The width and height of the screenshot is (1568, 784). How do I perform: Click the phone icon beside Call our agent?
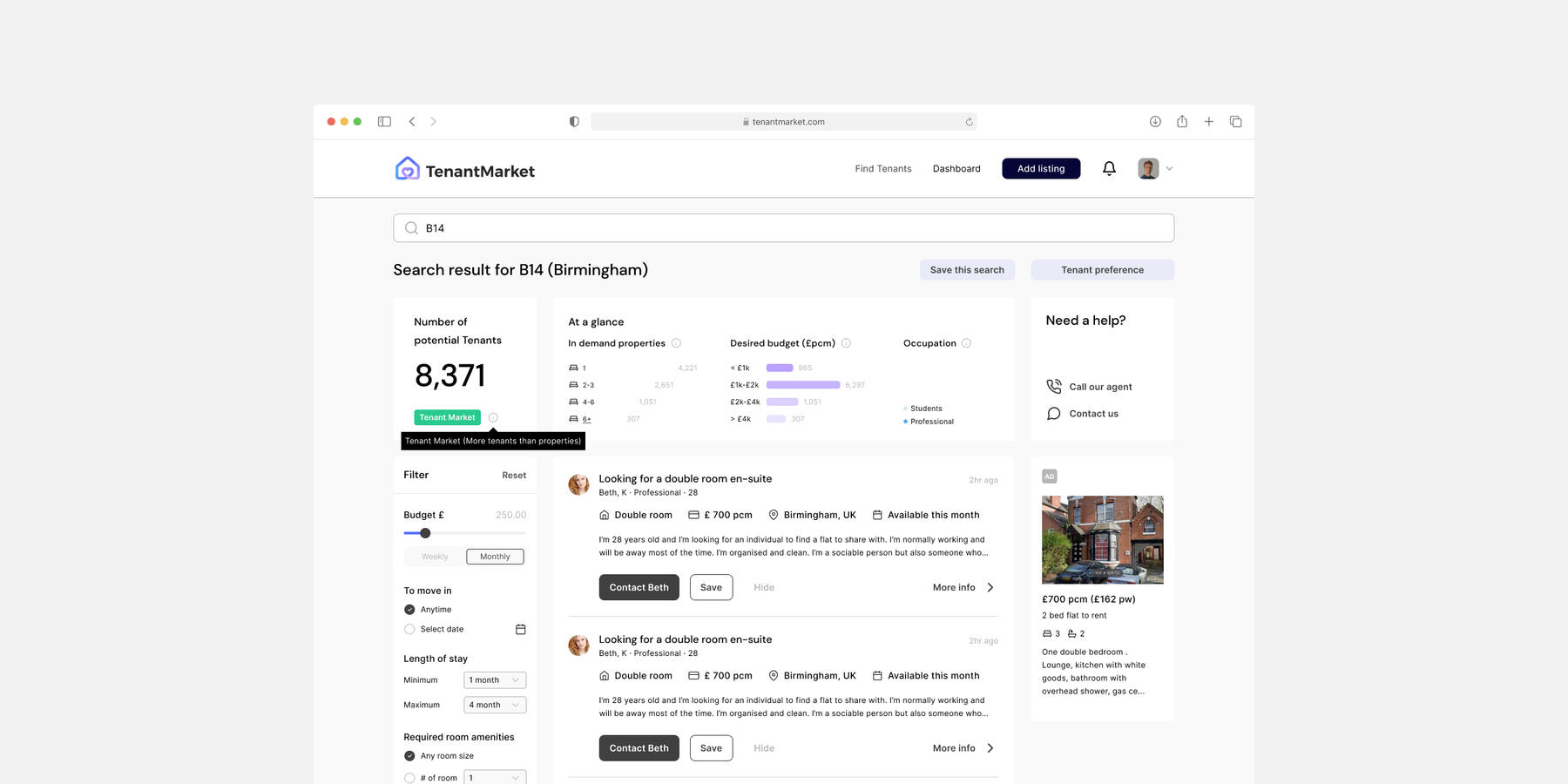click(x=1053, y=386)
